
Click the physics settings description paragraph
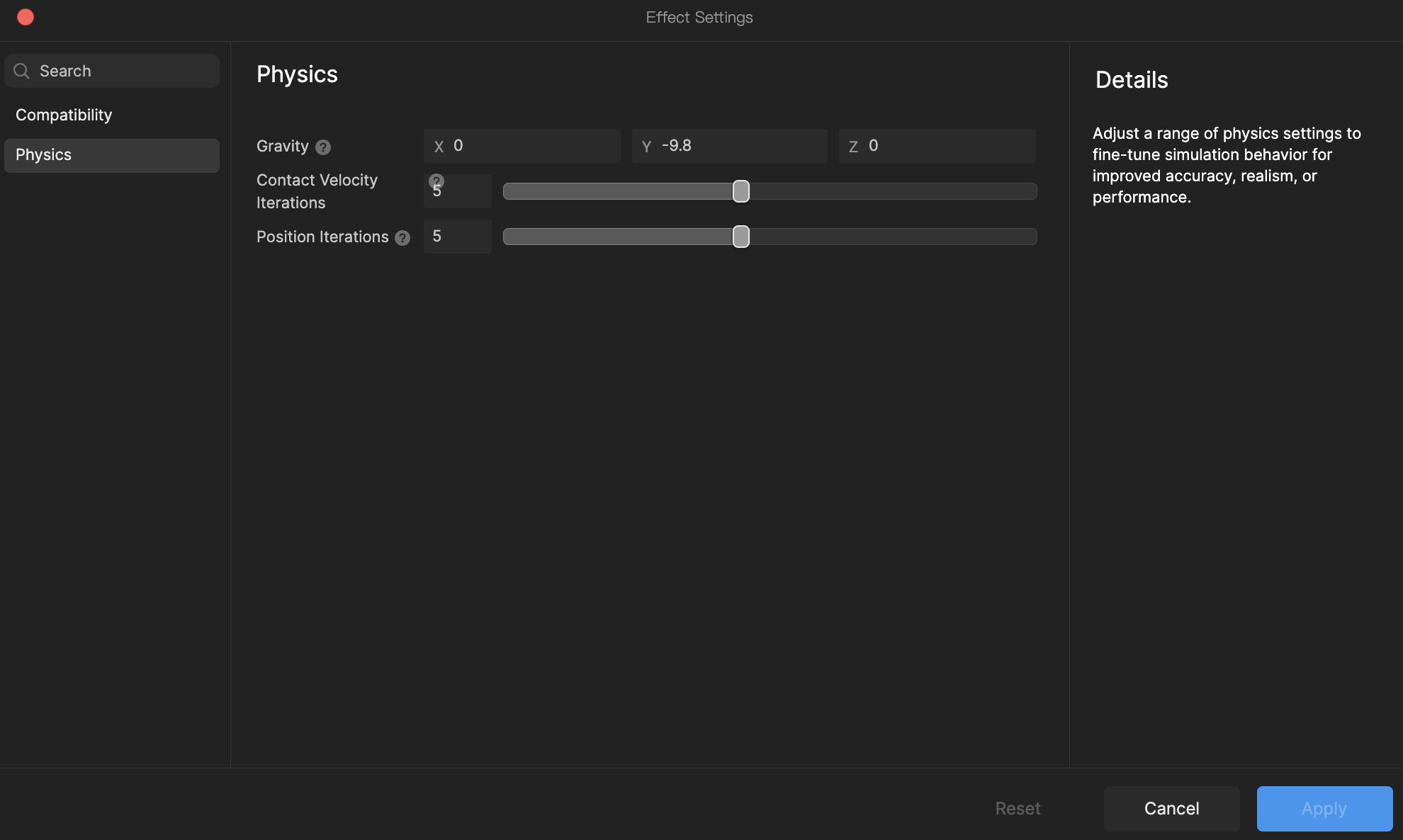[1227, 165]
